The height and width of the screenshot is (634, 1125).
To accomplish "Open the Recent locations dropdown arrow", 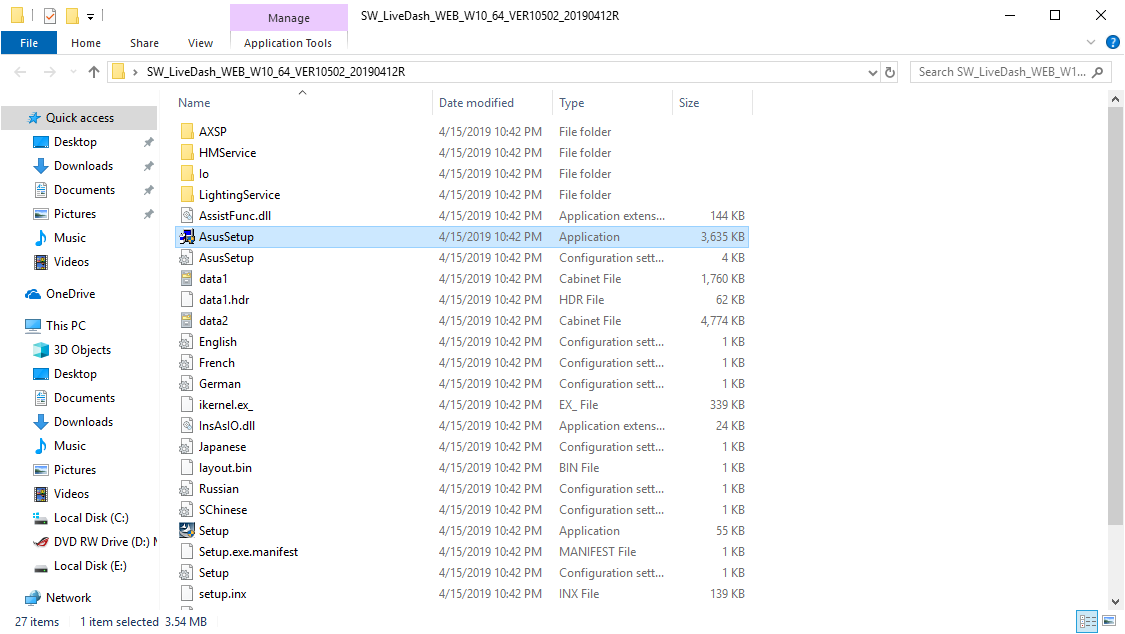I will click(x=72, y=72).
